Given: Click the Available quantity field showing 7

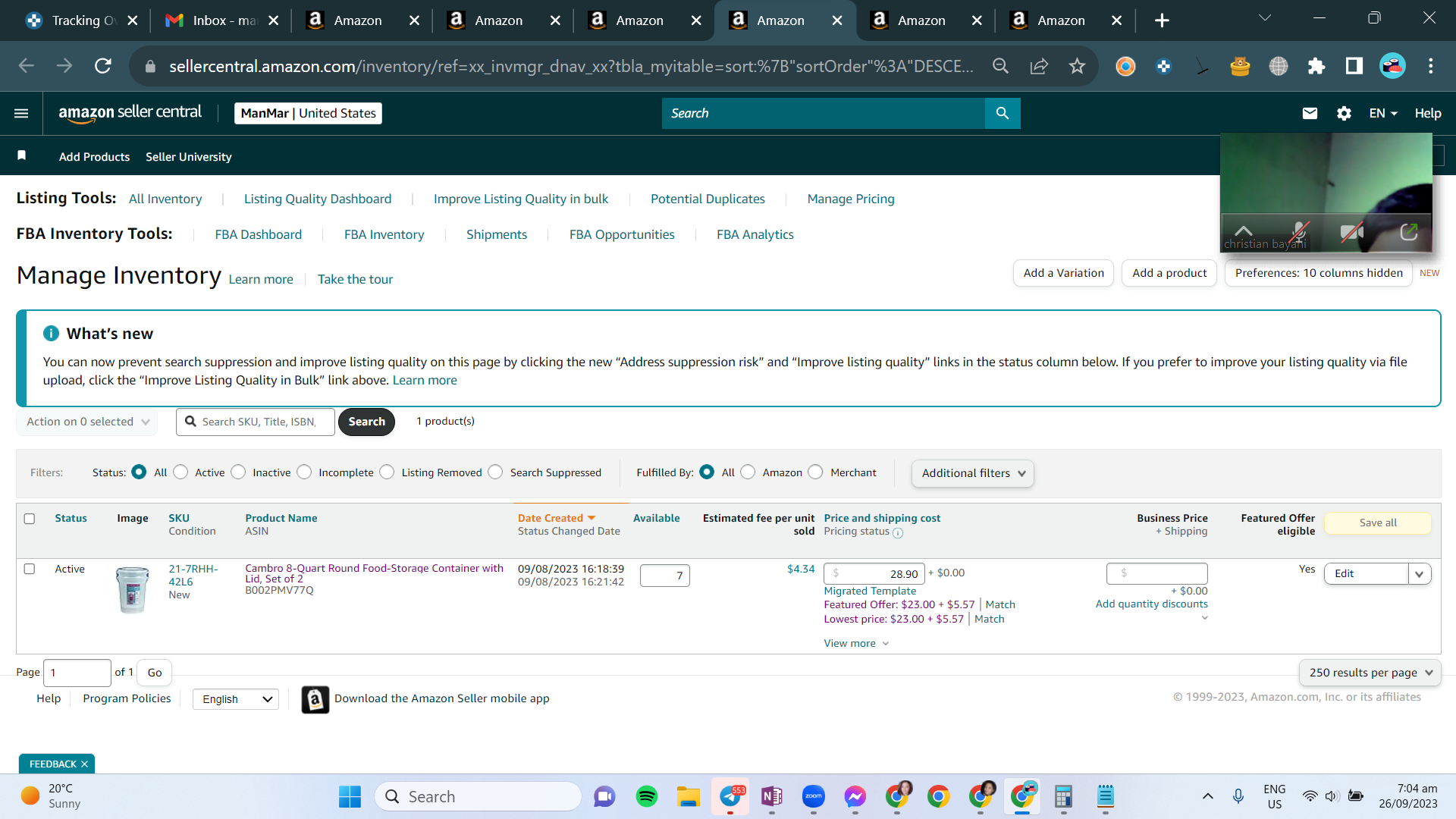Looking at the screenshot, I should (665, 576).
